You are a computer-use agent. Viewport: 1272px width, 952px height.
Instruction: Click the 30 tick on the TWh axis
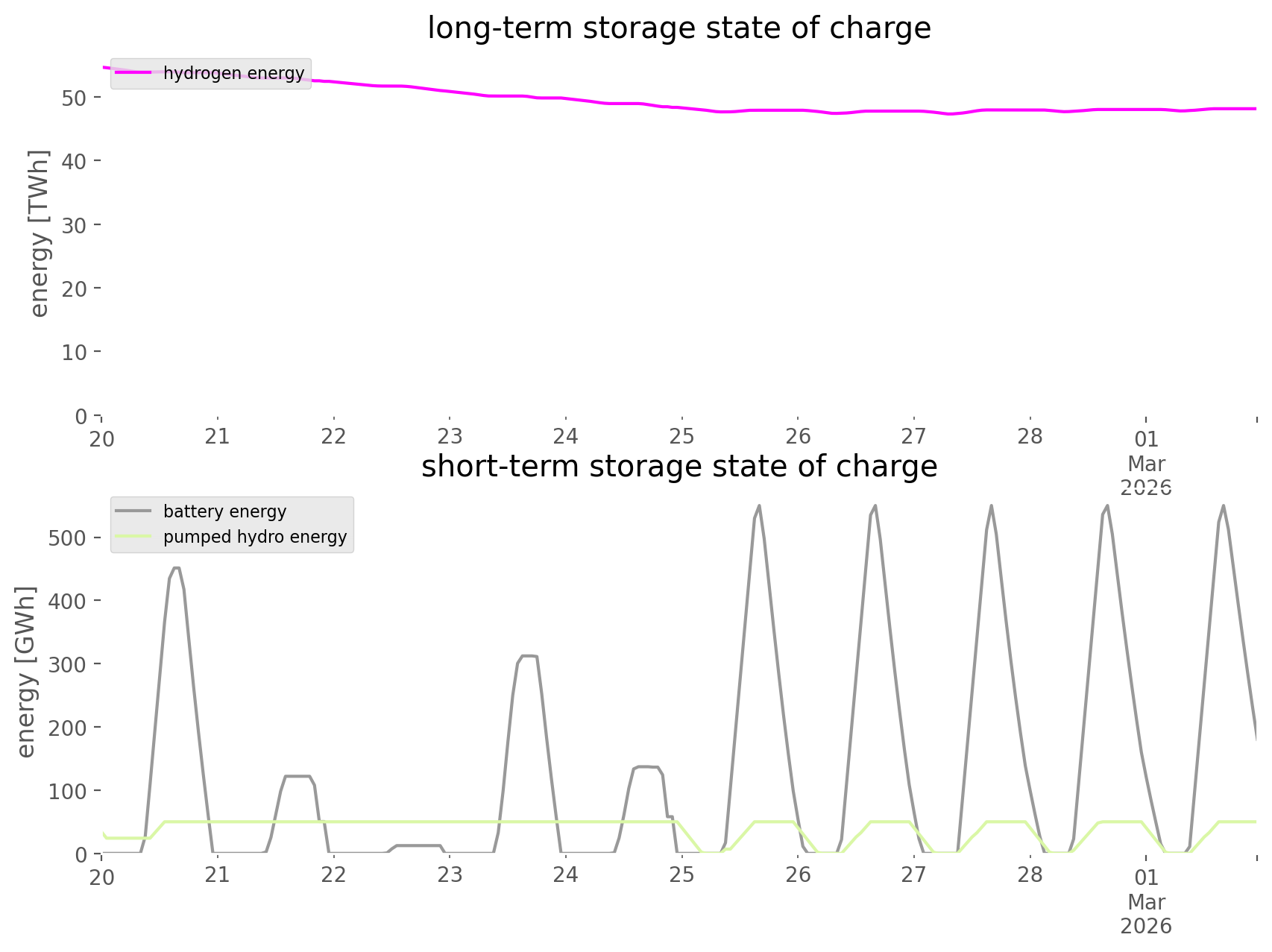click(x=75, y=225)
